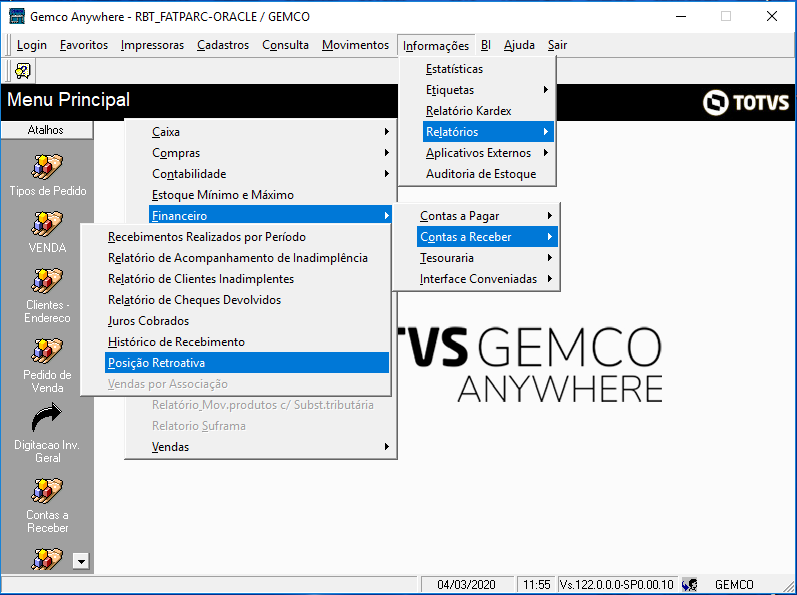Expand the Contabilidade submenu
The width and height of the screenshot is (797, 595).
click(x=271, y=174)
